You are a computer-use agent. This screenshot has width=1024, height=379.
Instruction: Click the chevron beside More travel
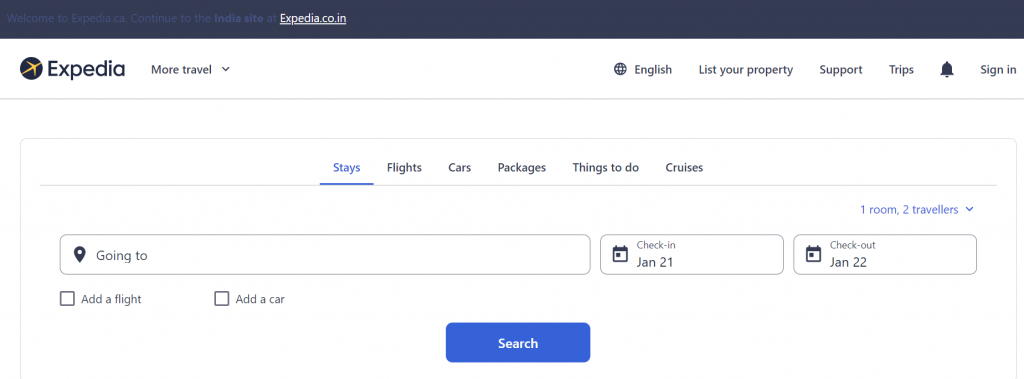225,69
